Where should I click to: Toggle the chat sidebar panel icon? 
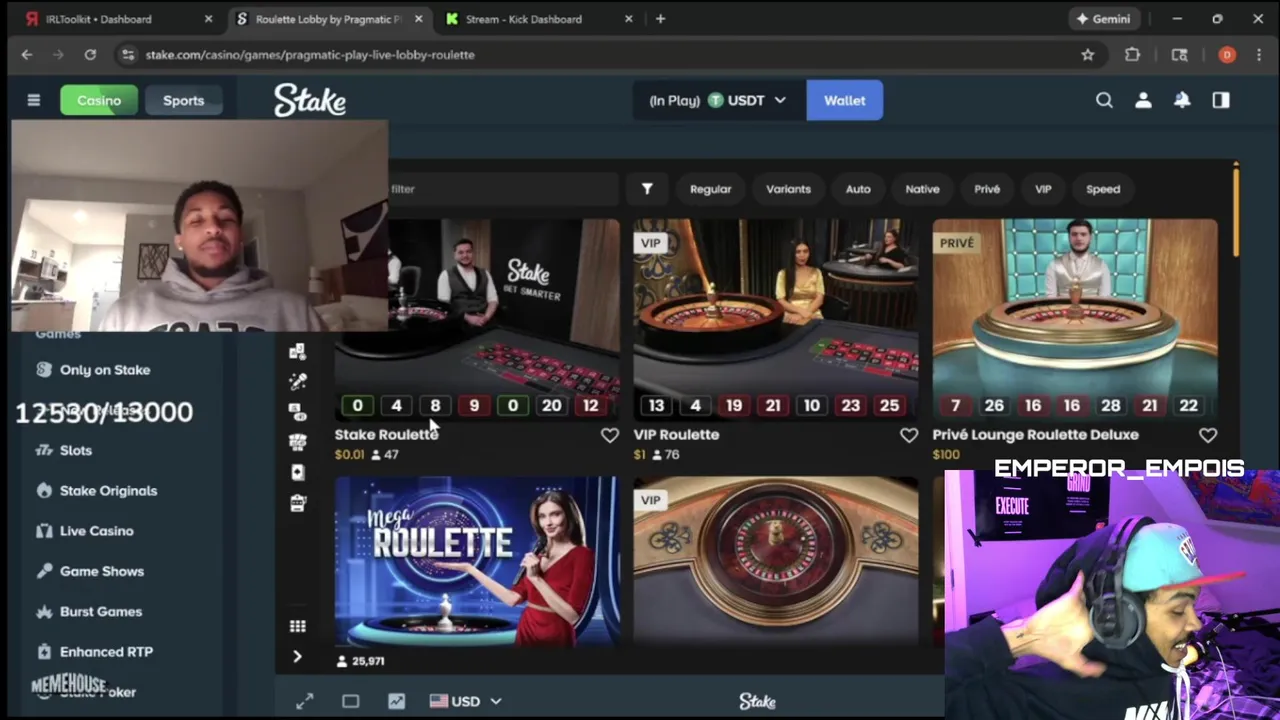1221,100
